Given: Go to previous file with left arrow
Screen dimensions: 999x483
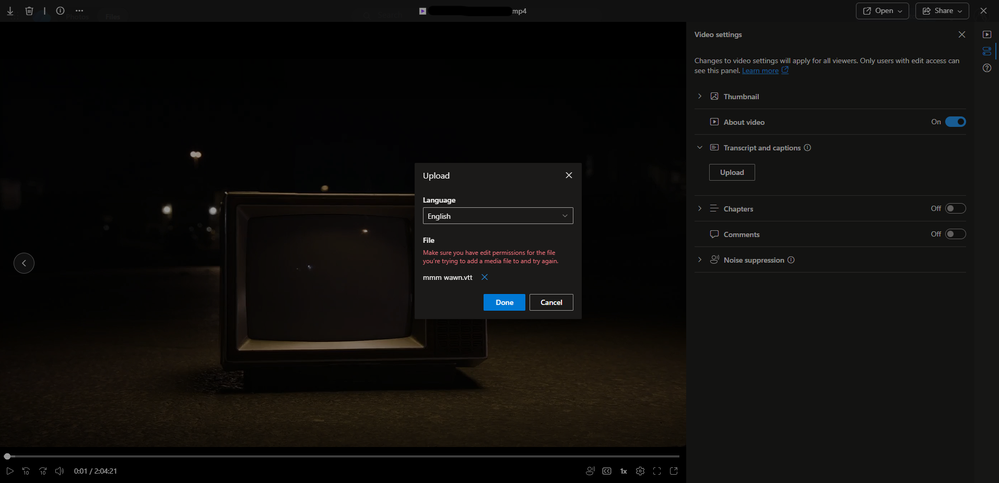Looking at the screenshot, I should tap(24, 263).
